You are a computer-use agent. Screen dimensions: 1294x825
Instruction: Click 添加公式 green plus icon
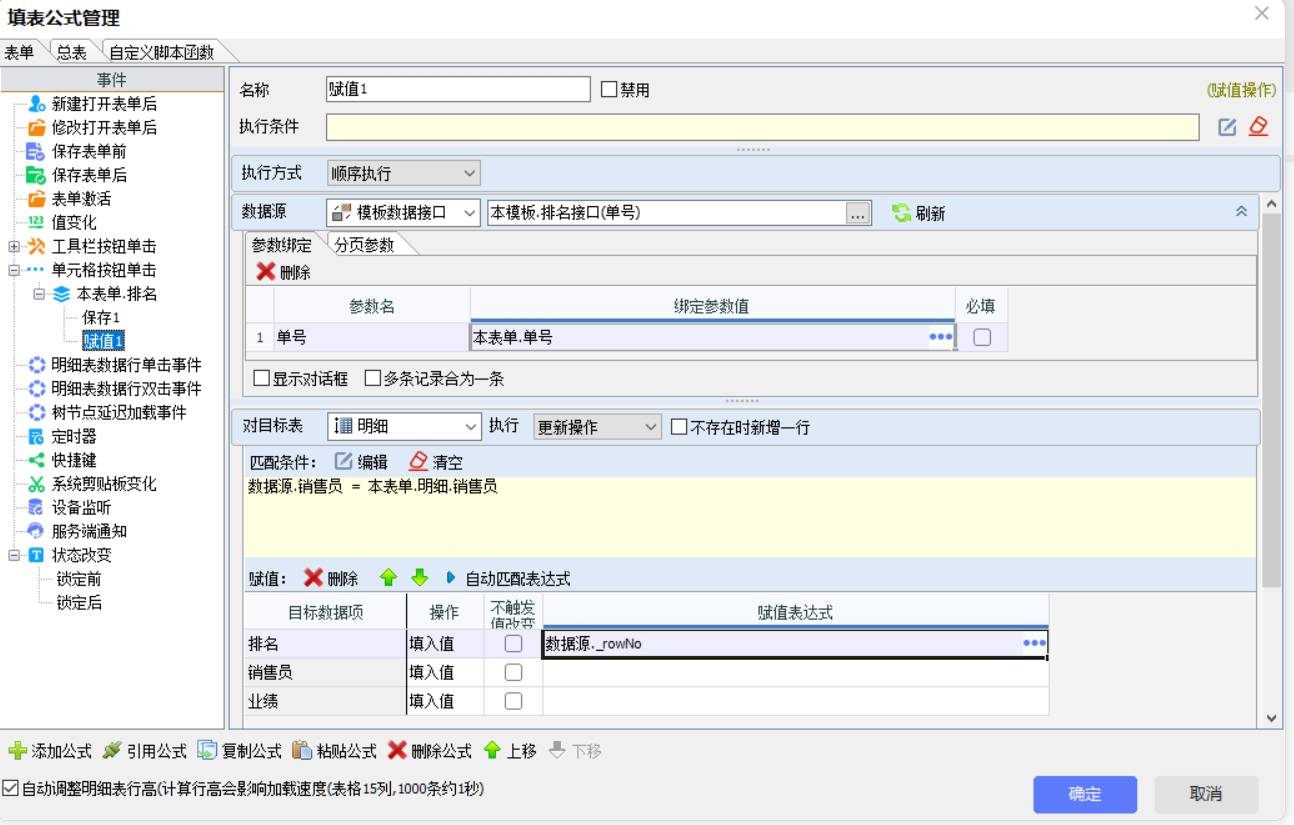click(17, 751)
